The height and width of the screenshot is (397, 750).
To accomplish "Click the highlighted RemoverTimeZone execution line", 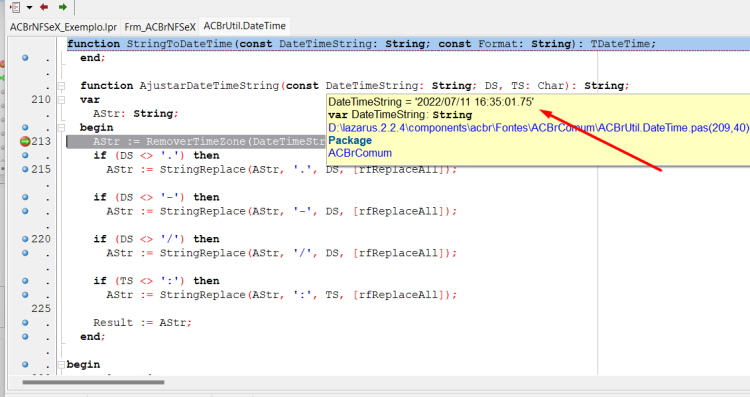I will click(x=196, y=142).
